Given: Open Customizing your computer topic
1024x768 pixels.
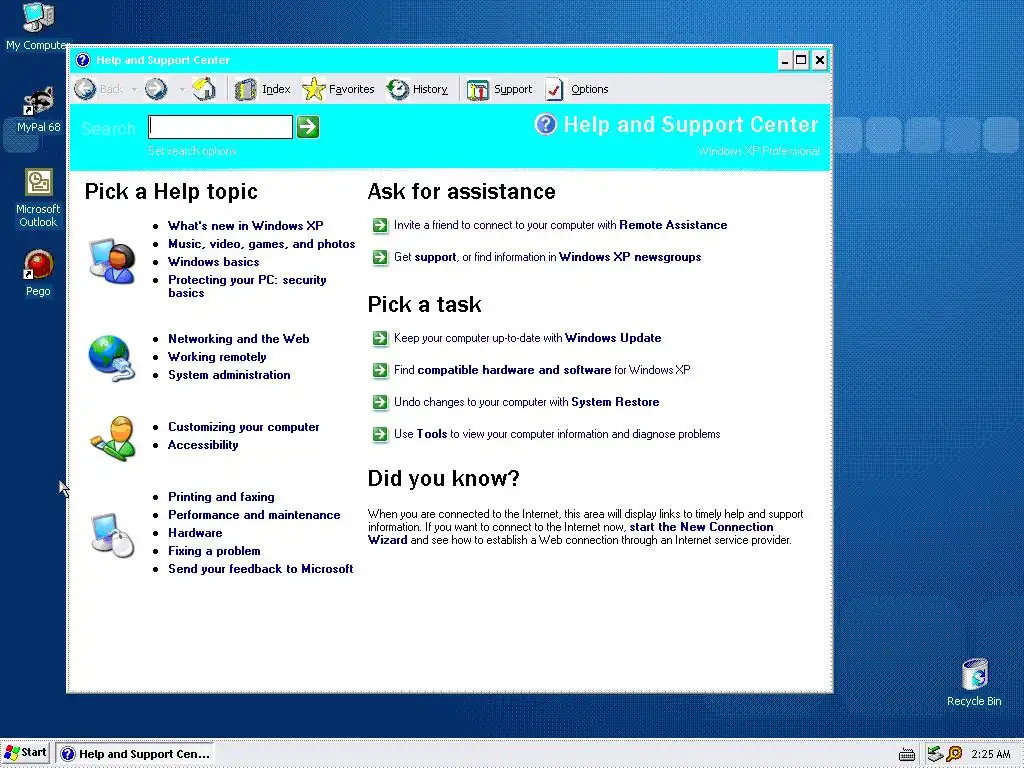Looking at the screenshot, I should click(x=244, y=426).
